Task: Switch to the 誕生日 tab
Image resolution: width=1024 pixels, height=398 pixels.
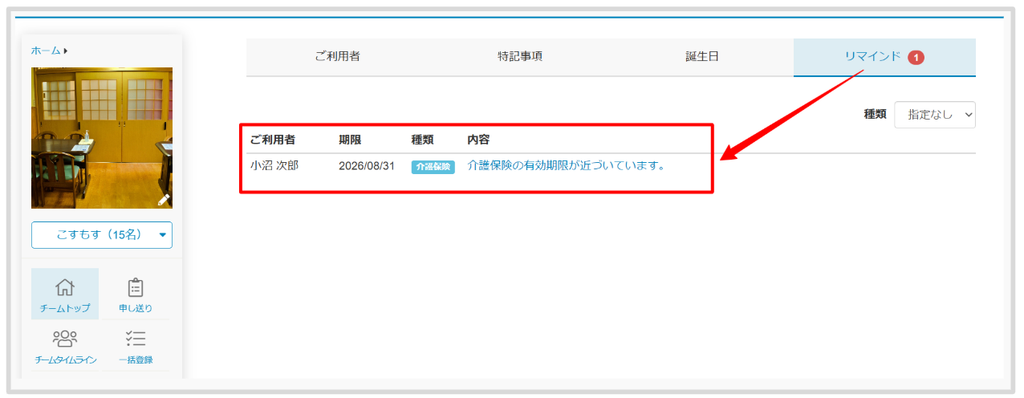Action: (x=701, y=57)
